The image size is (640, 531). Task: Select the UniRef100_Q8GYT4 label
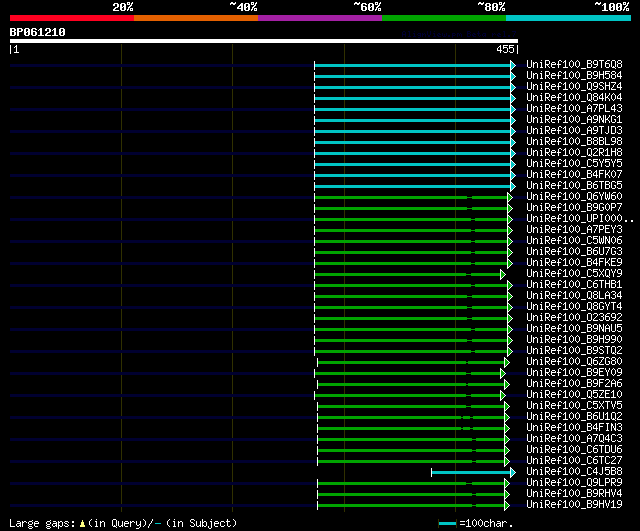[x=574, y=307]
